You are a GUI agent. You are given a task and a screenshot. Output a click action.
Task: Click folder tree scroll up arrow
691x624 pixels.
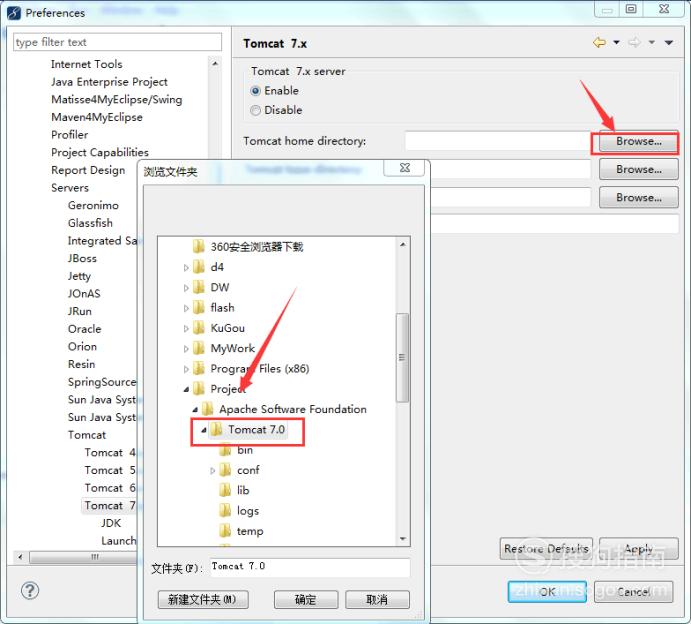402,244
